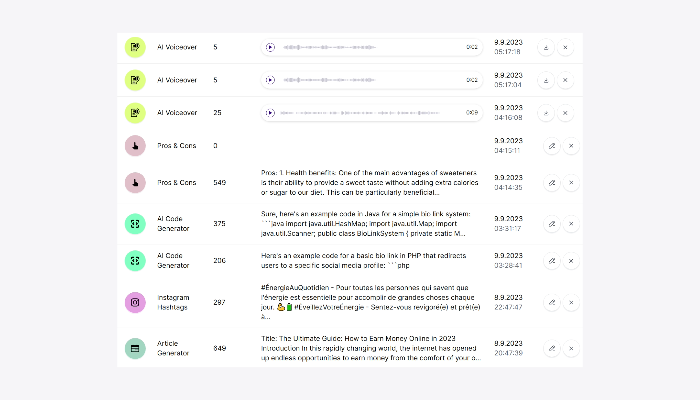Delete the empty Pros & Cons entry
The image size is (700, 400).
(x=571, y=146)
